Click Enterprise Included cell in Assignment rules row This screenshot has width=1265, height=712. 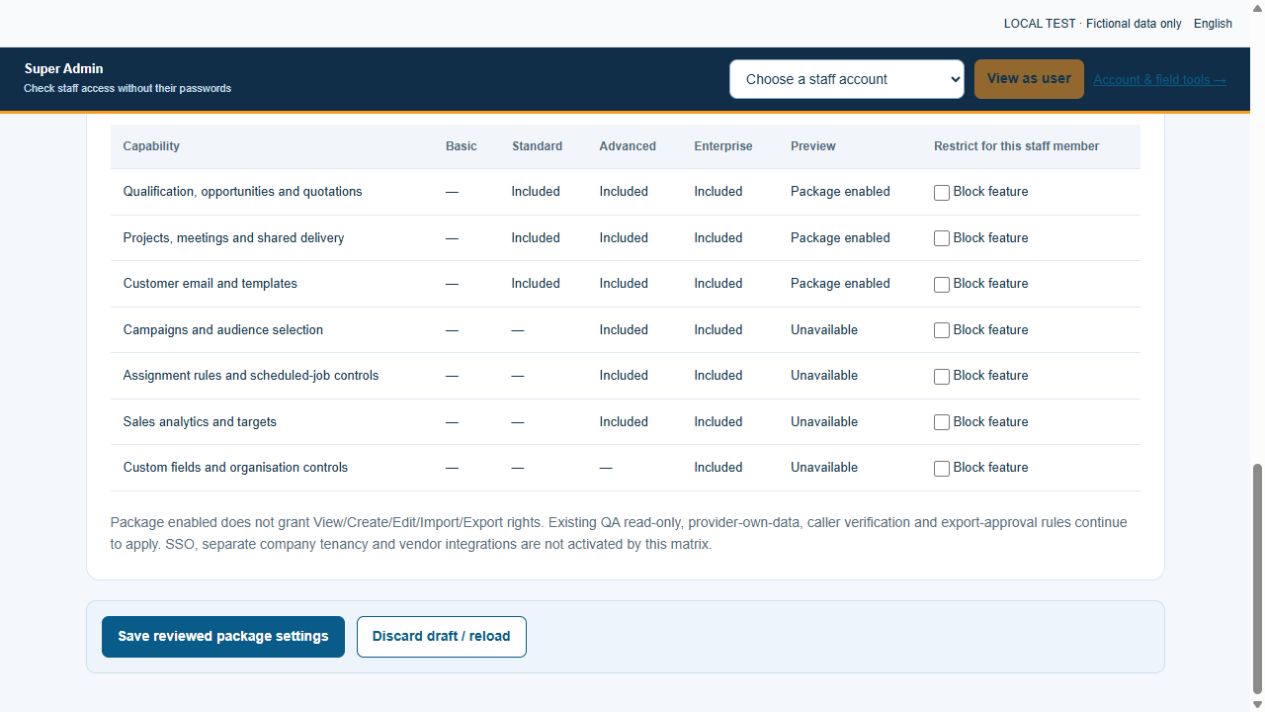tap(718, 376)
